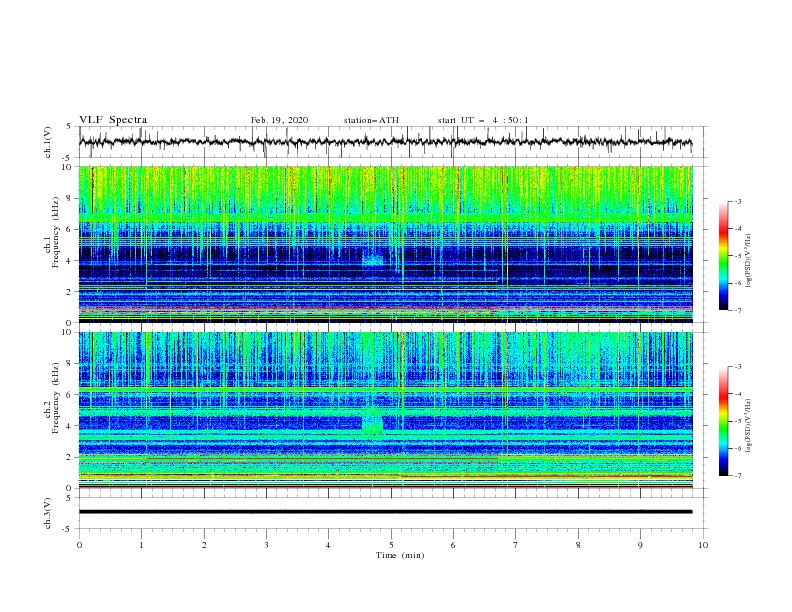Click the "2" tick on the time axis
792x612 pixels.
point(204,545)
